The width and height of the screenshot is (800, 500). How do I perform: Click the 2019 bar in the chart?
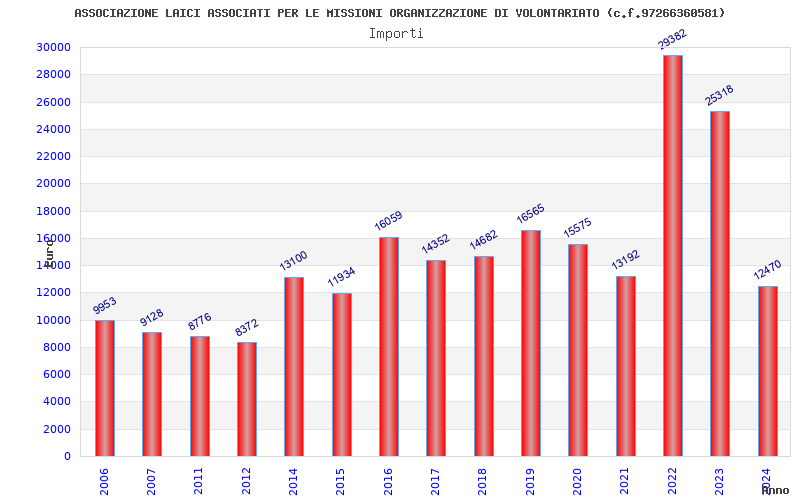pyautogui.click(x=531, y=343)
